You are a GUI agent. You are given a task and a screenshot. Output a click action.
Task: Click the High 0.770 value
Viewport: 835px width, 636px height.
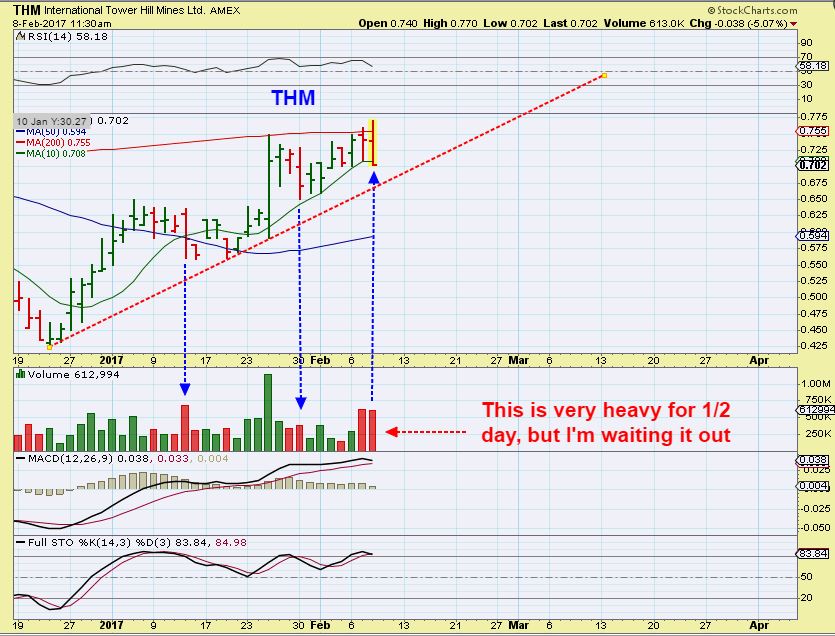(451, 23)
